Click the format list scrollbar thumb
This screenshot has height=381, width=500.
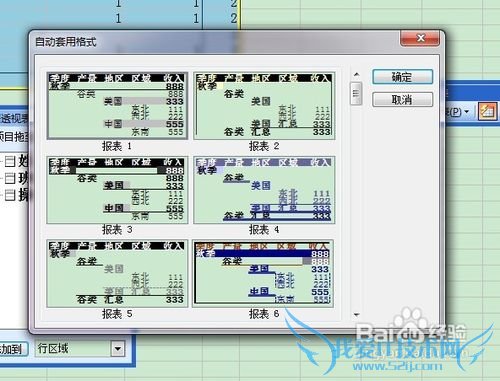point(356,94)
